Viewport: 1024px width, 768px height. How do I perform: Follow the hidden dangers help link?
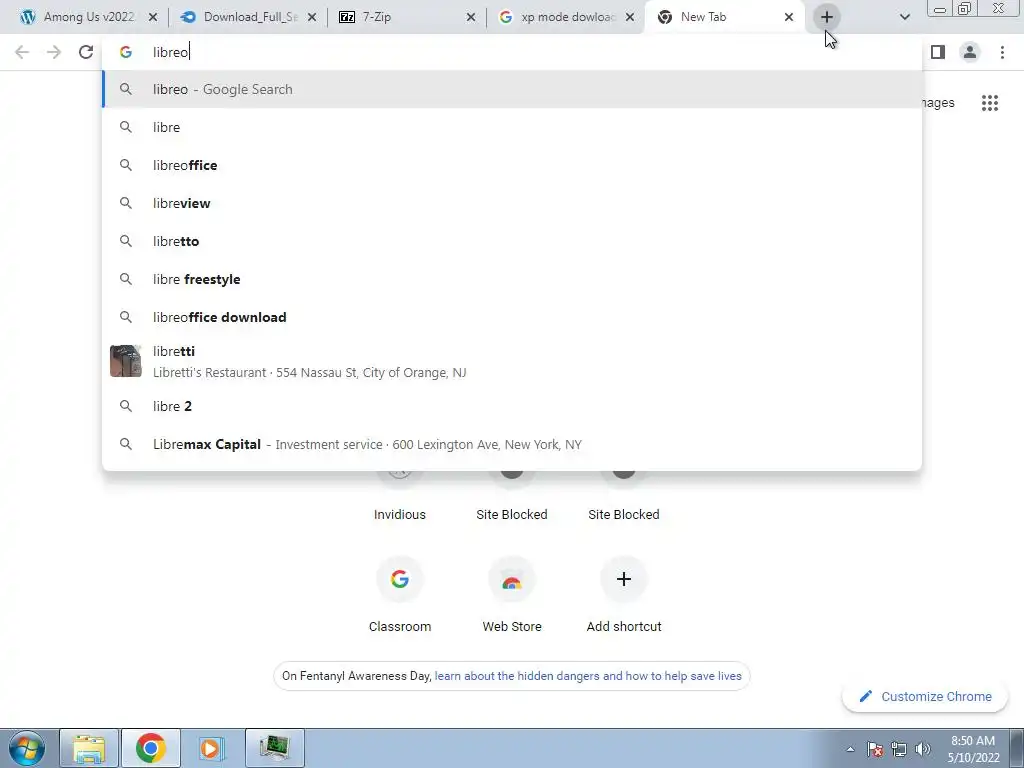(x=588, y=676)
